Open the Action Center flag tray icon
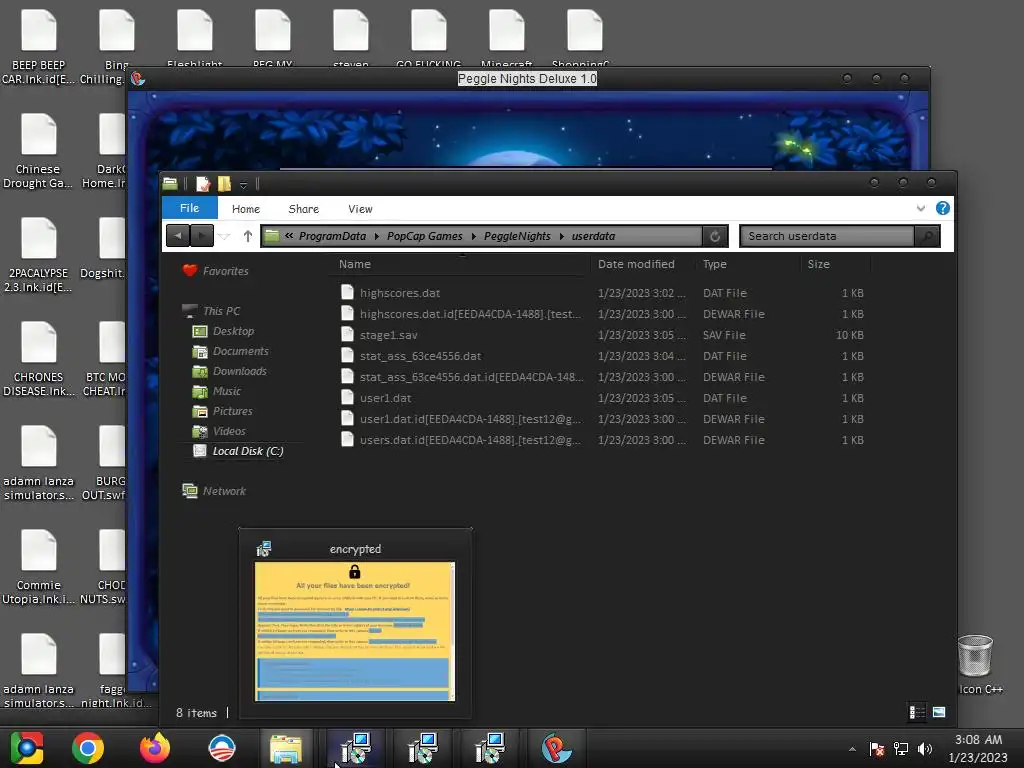Screen dimensions: 1024x768 tap(876, 749)
